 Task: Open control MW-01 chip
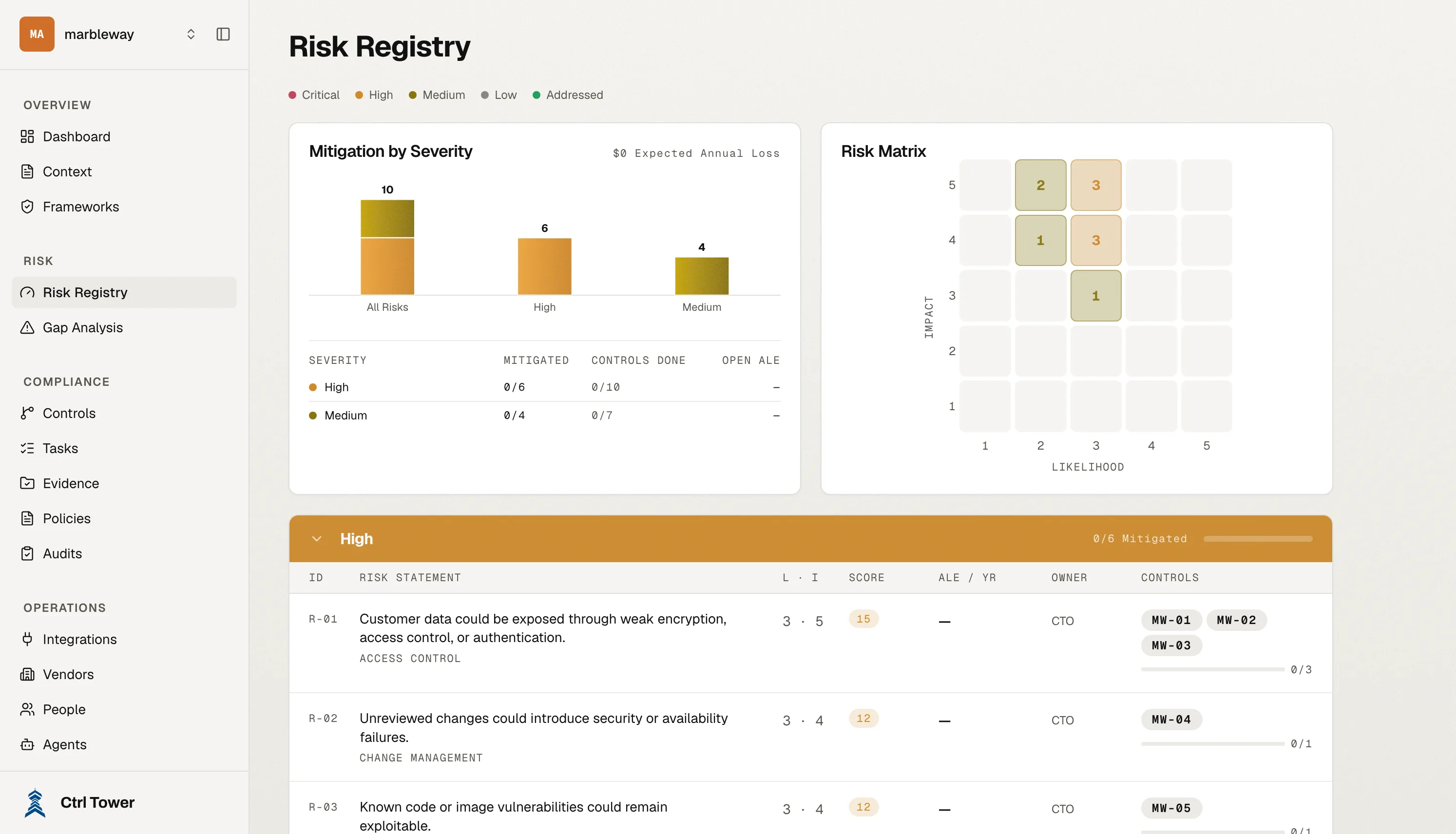[x=1171, y=620]
